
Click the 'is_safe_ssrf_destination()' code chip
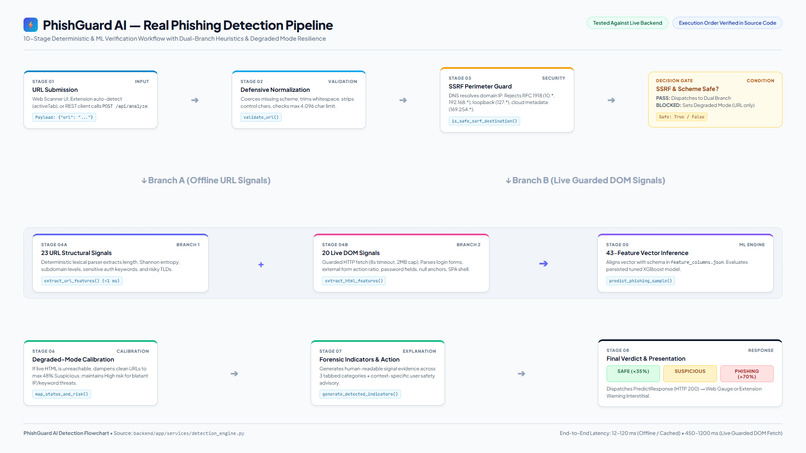(x=484, y=121)
